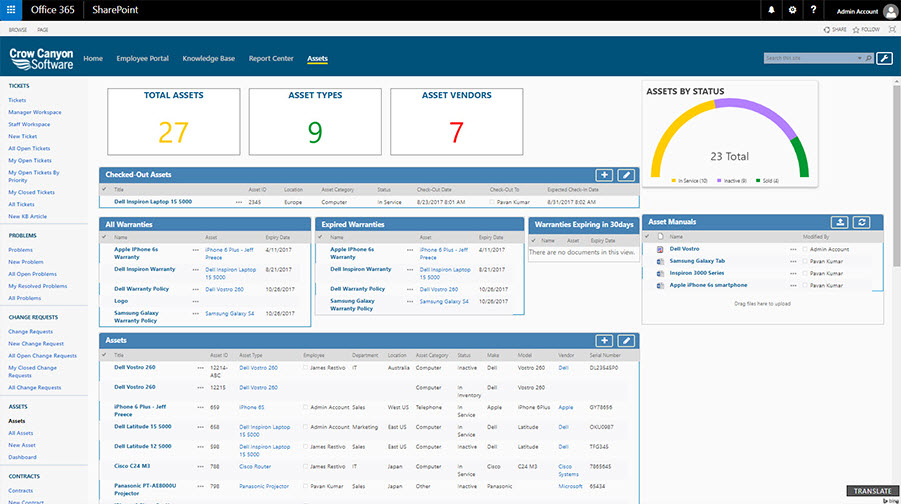
Task: Toggle the focus content icon
Action: point(892,29)
